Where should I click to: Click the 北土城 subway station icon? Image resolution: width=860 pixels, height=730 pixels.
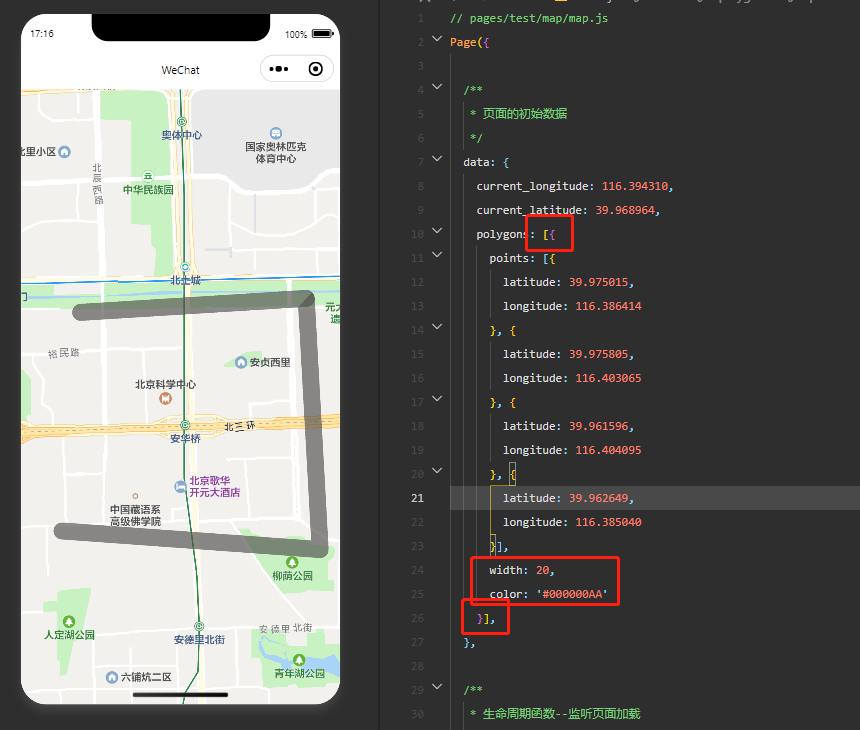[185, 267]
